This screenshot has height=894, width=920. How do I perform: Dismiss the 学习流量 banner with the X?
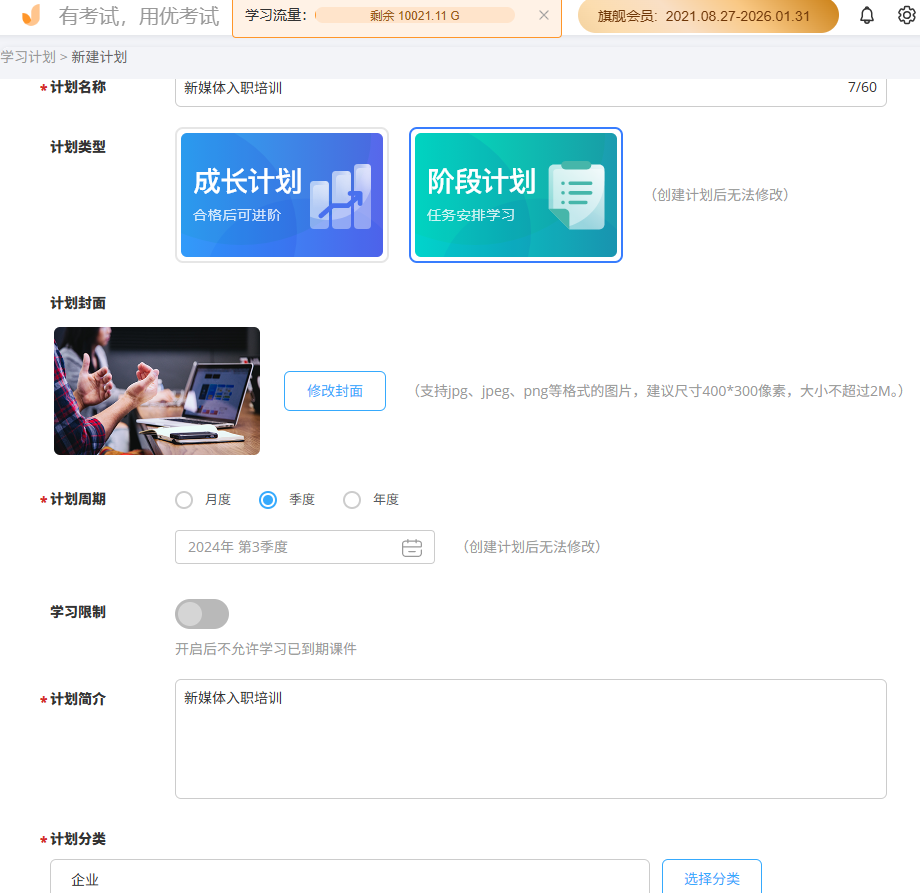(x=545, y=15)
